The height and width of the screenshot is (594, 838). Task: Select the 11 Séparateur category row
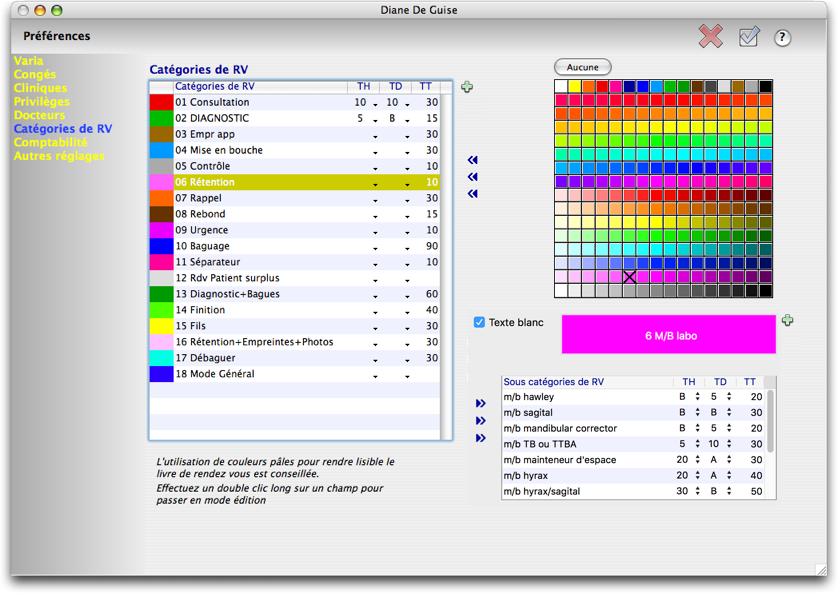295,262
